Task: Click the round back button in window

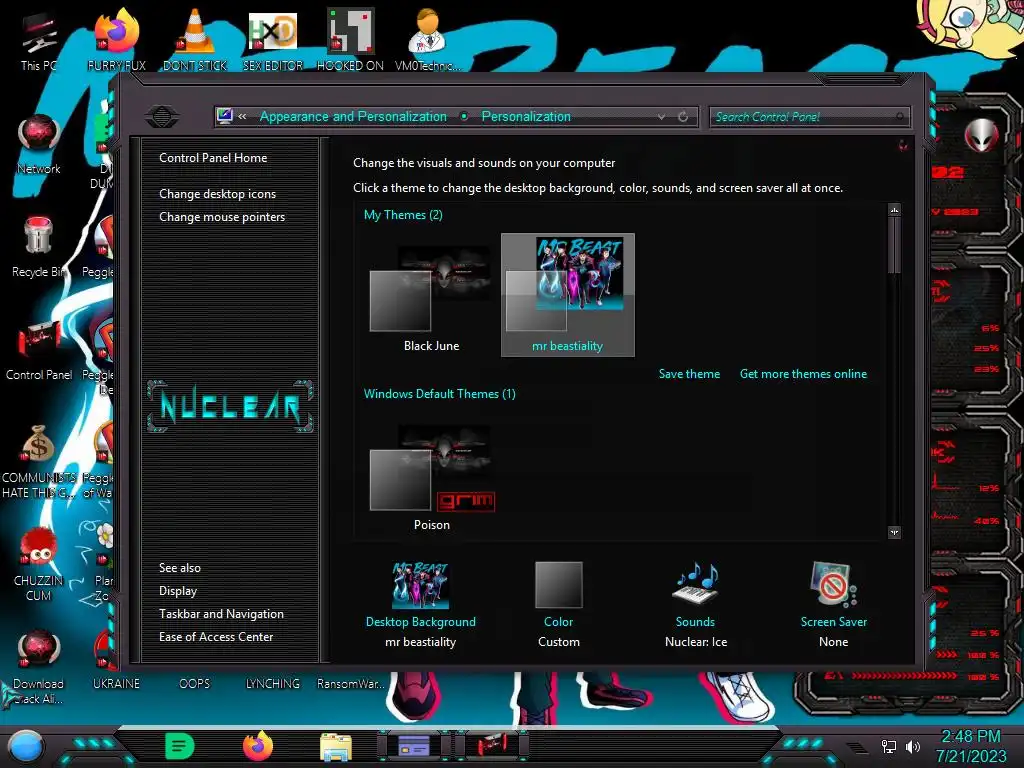Action: 162,117
